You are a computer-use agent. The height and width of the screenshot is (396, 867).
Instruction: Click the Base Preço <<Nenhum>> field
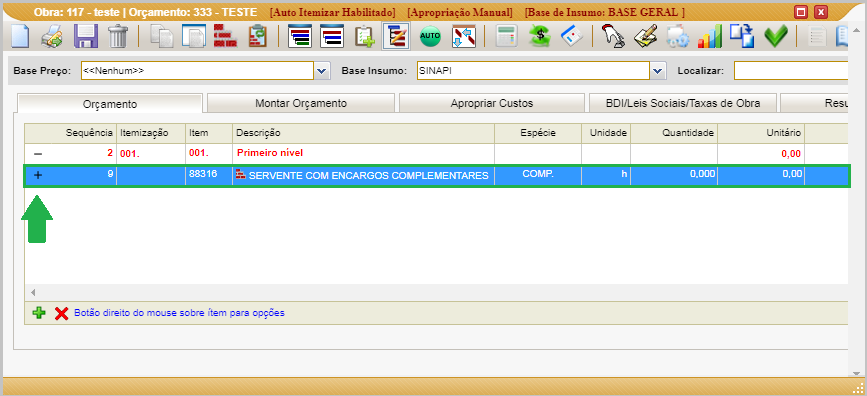pyautogui.click(x=197, y=71)
